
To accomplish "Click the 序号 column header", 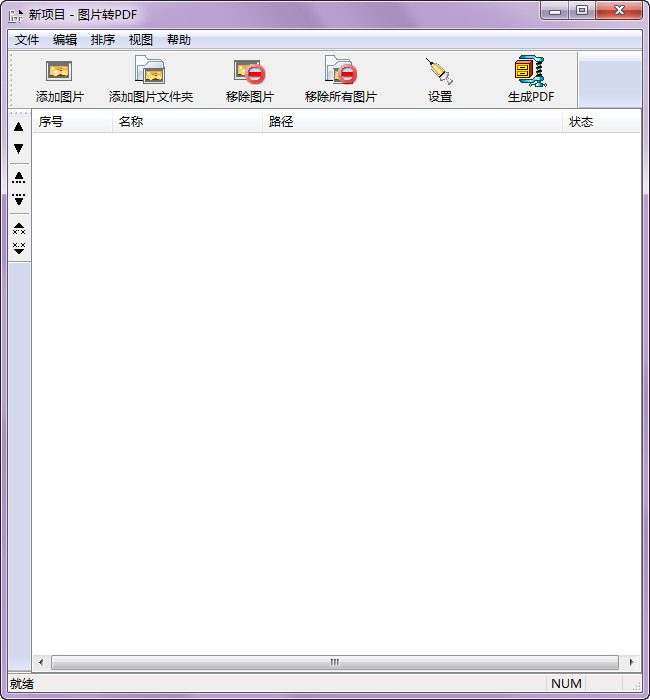I will point(72,122).
